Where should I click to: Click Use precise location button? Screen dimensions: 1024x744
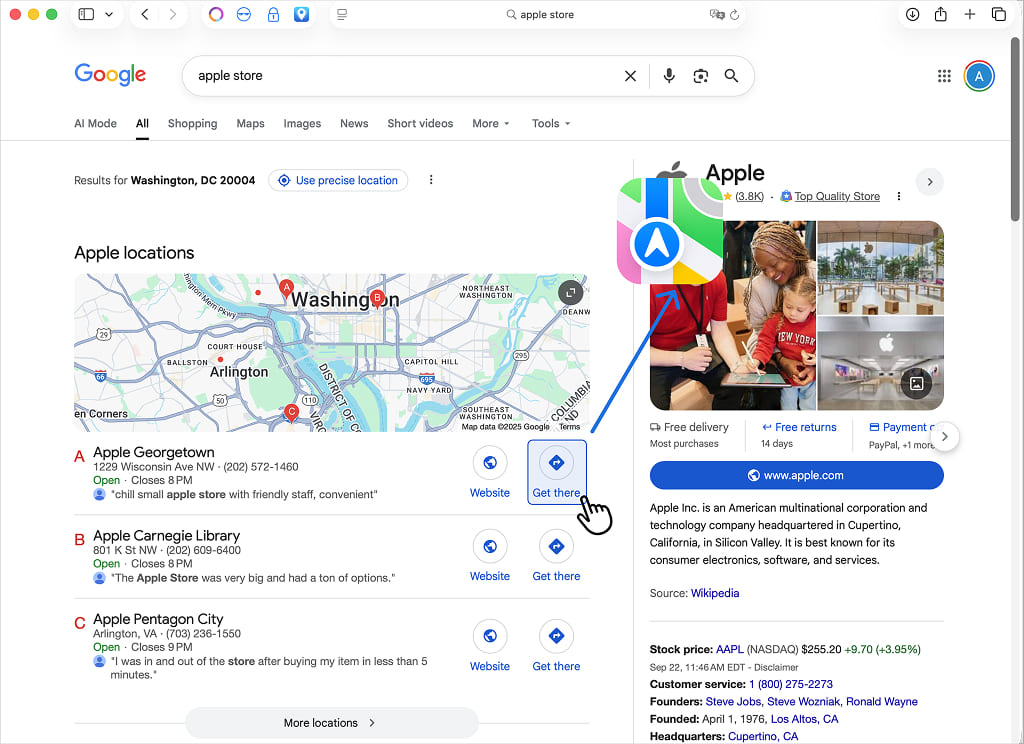pyautogui.click(x=338, y=180)
